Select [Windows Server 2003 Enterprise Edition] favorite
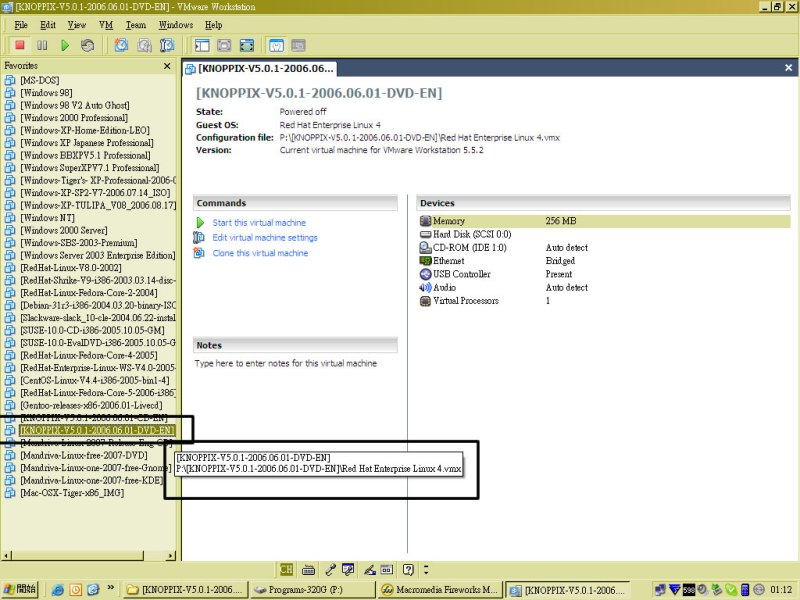The height and width of the screenshot is (600, 800). (x=97, y=256)
